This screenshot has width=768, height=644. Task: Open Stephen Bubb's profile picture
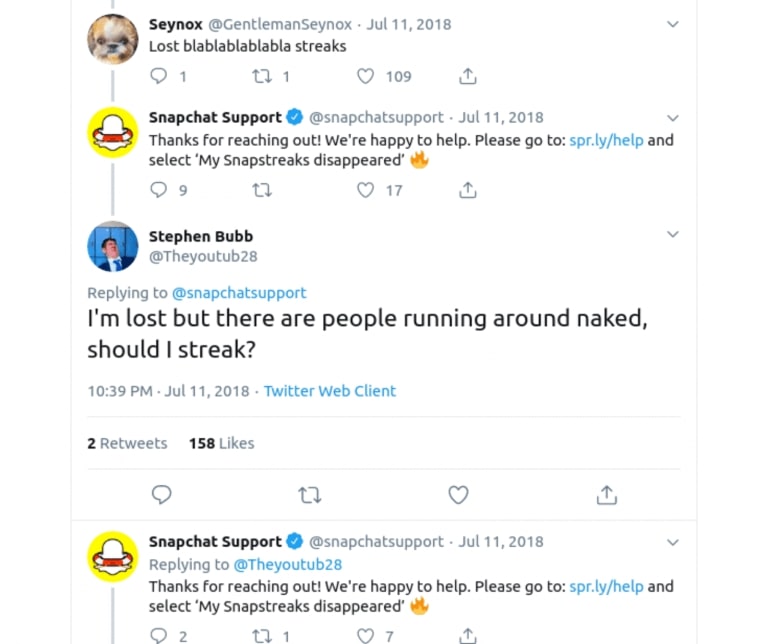point(112,246)
